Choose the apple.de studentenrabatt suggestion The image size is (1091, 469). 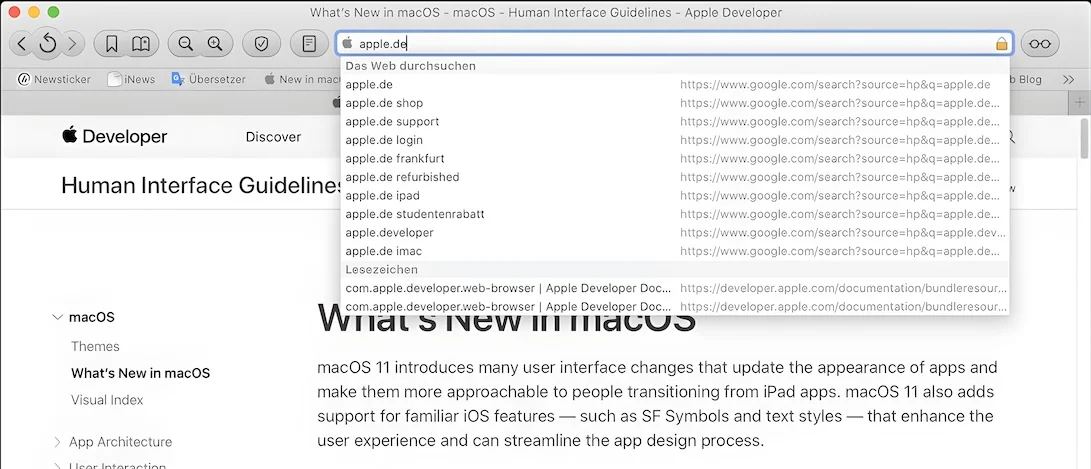click(675, 214)
